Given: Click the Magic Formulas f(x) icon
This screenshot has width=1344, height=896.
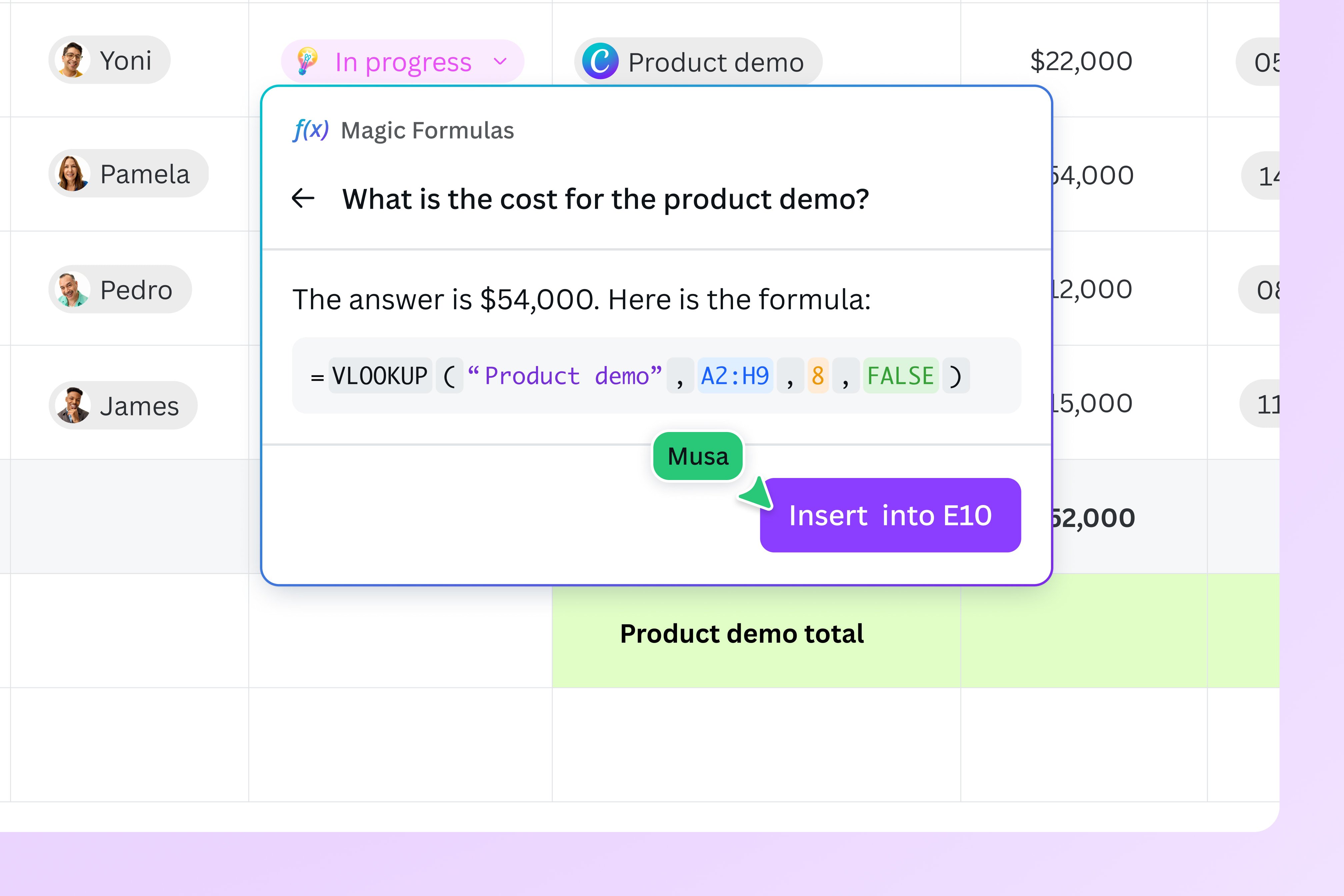Looking at the screenshot, I should tap(311, 130).
